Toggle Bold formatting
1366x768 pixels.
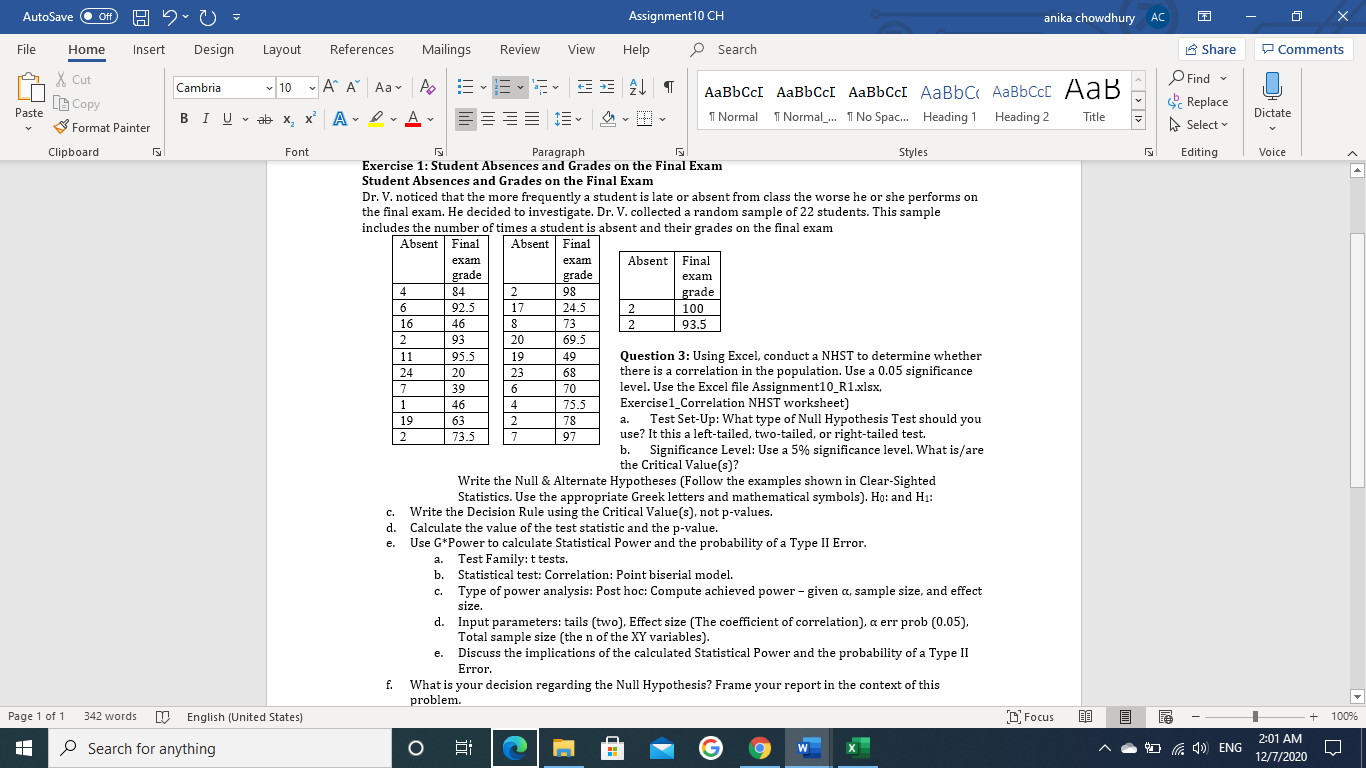(184, 118)
